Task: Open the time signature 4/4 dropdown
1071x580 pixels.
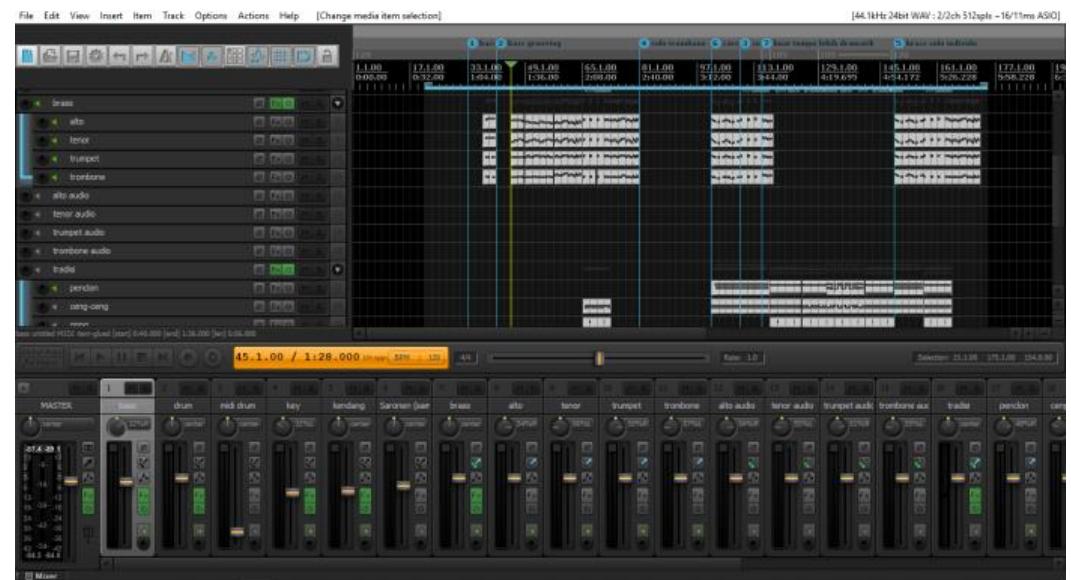Action: point(467,355)
